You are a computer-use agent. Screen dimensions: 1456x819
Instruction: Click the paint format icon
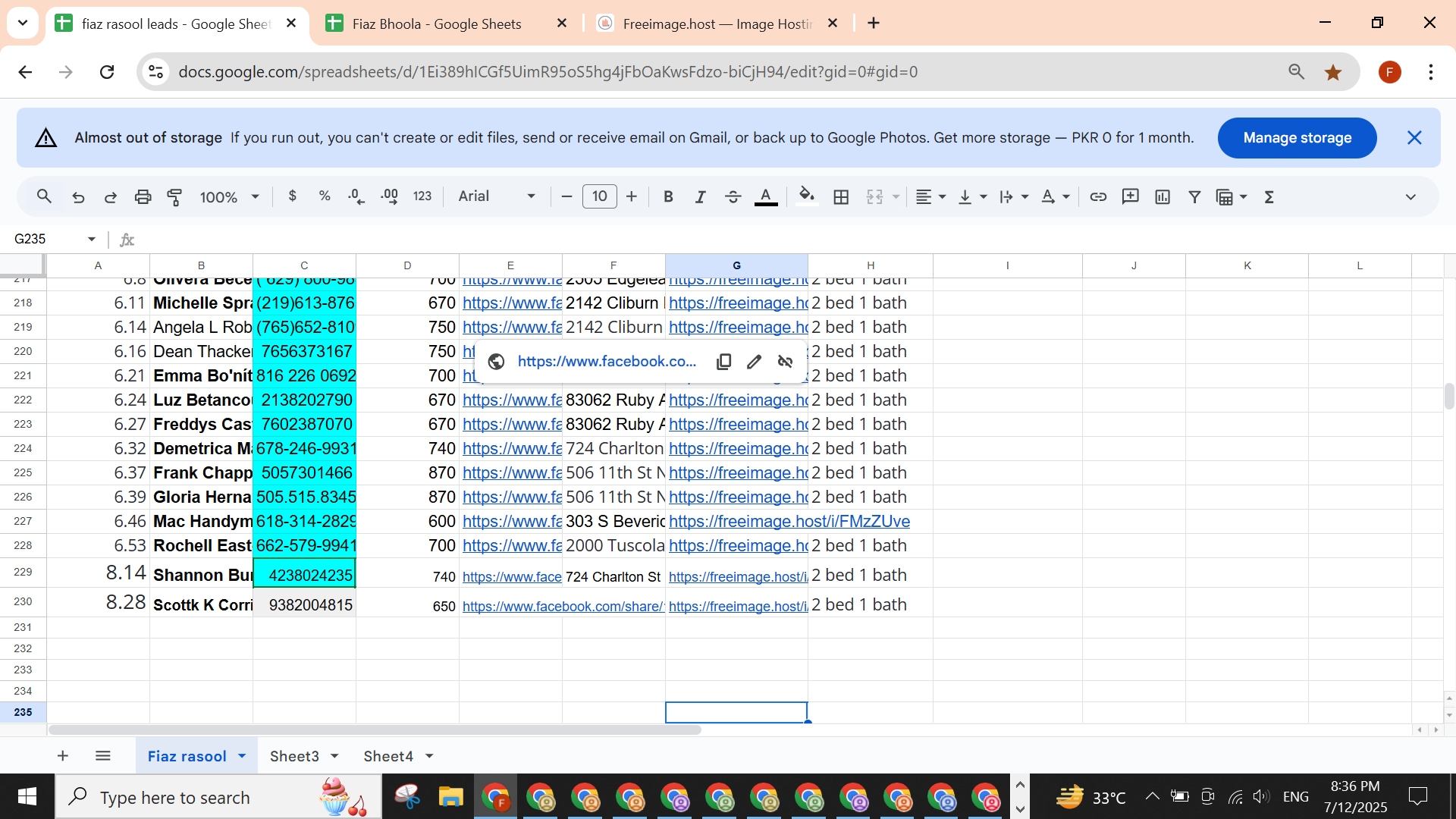point(174,197)
